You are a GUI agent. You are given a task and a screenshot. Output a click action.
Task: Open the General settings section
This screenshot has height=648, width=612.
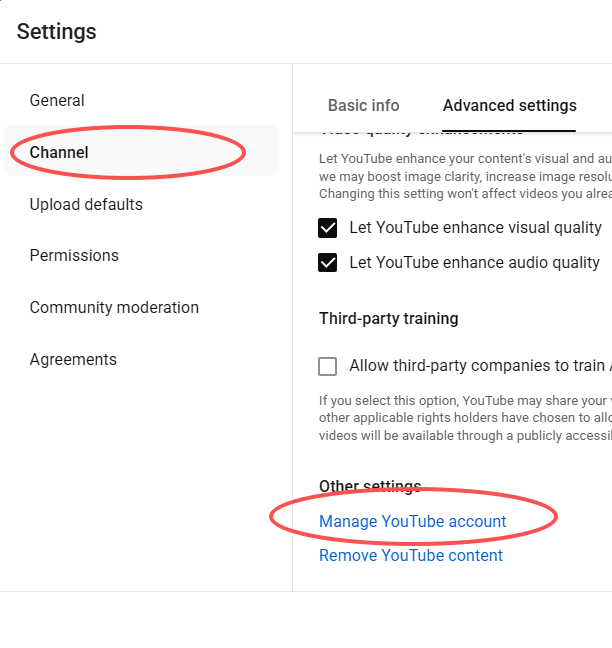click(x=57, y=101)
